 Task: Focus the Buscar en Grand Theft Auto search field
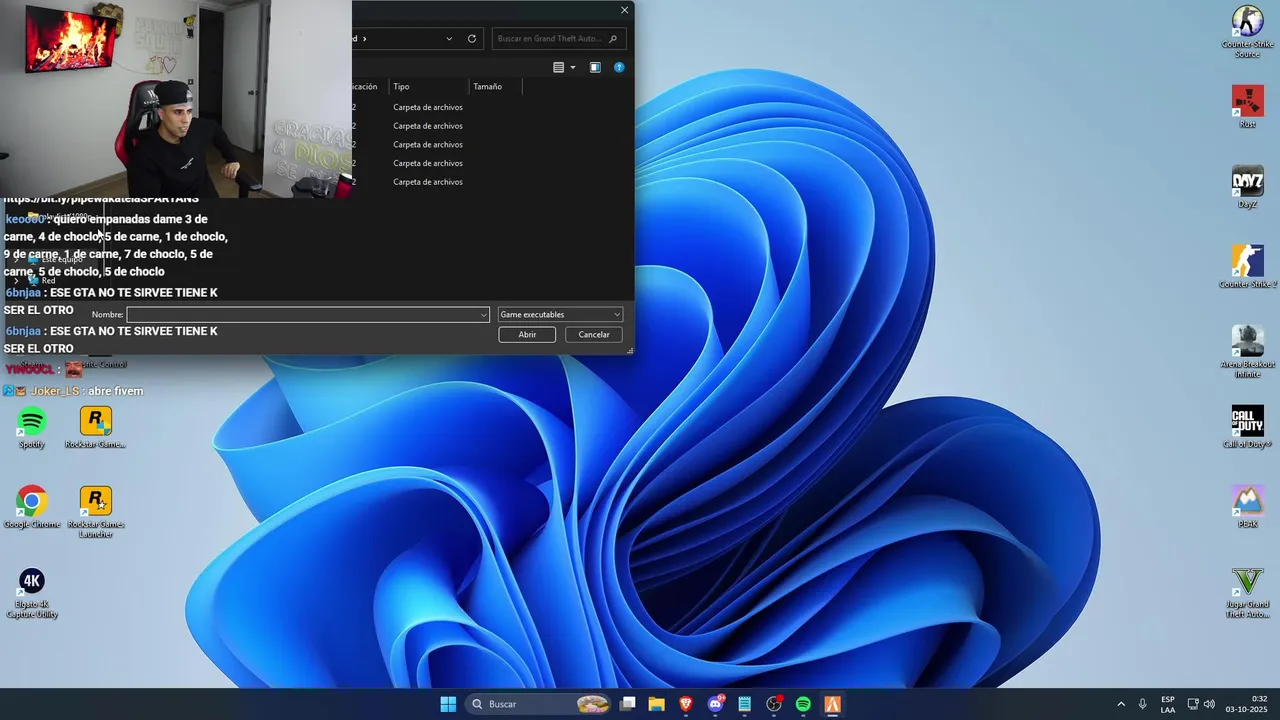pos(558,39)
